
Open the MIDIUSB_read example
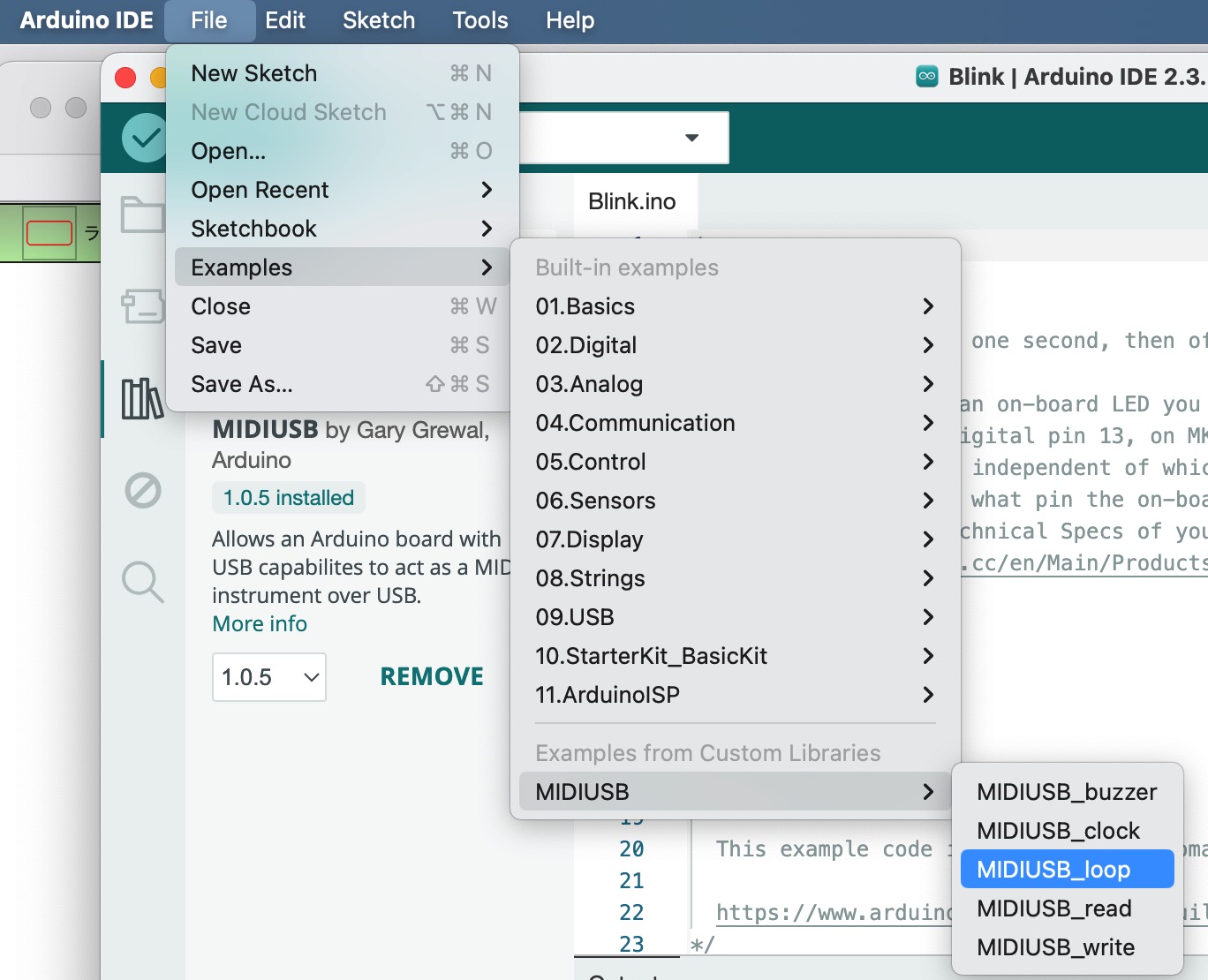(x=1067, y=908)
